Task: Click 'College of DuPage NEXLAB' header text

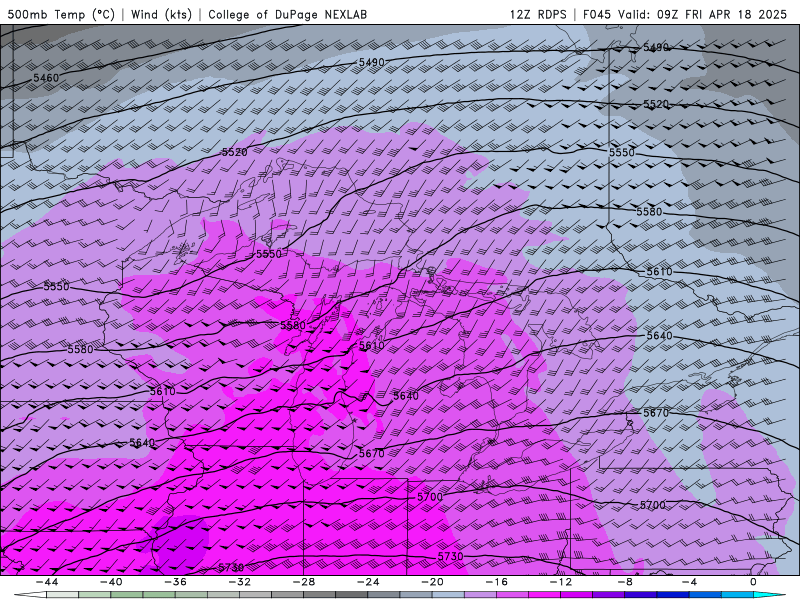Action: (x=287, y=14)
